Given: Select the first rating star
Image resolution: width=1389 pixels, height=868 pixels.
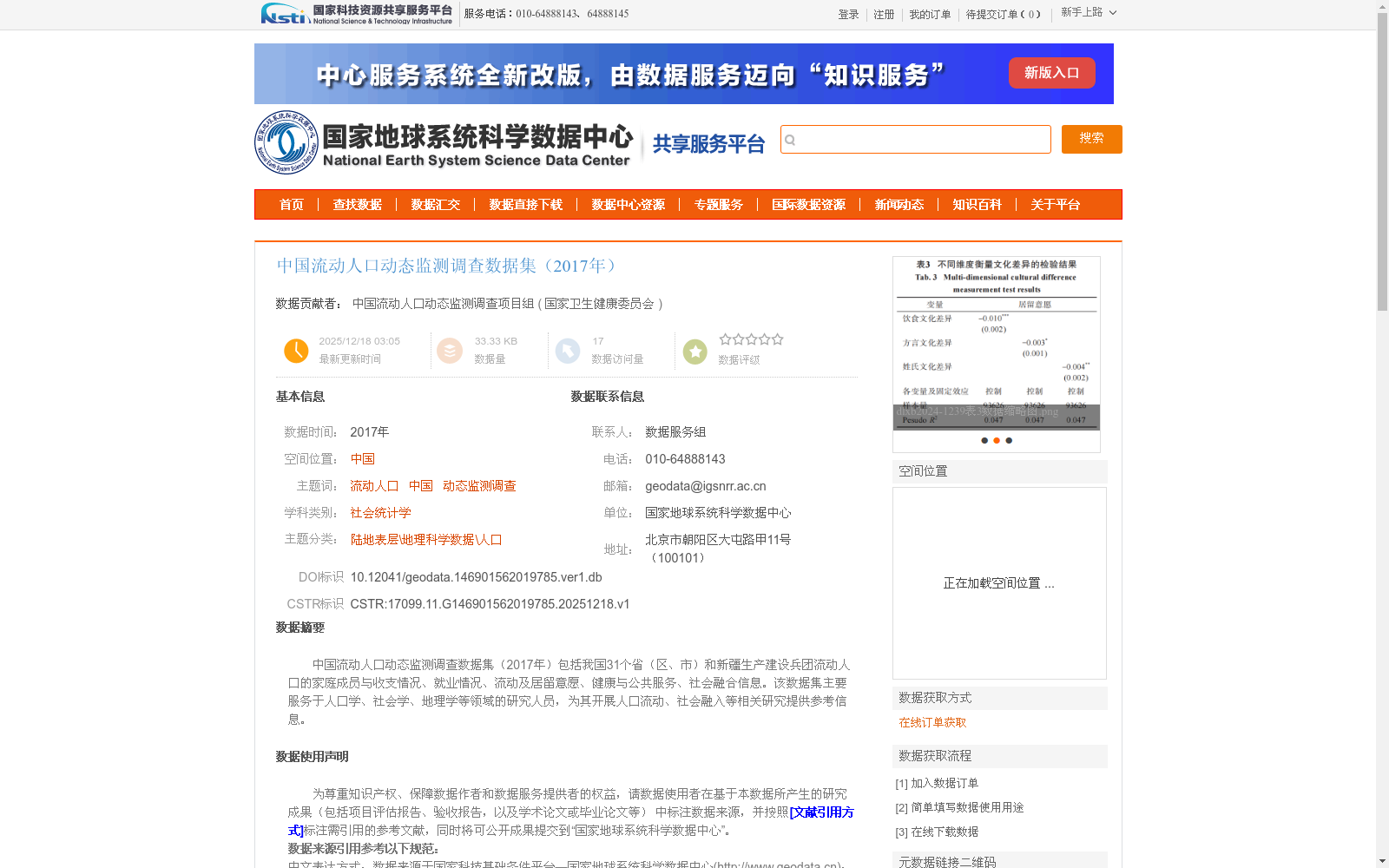Looking at the screenshot, I should point(726,339).
